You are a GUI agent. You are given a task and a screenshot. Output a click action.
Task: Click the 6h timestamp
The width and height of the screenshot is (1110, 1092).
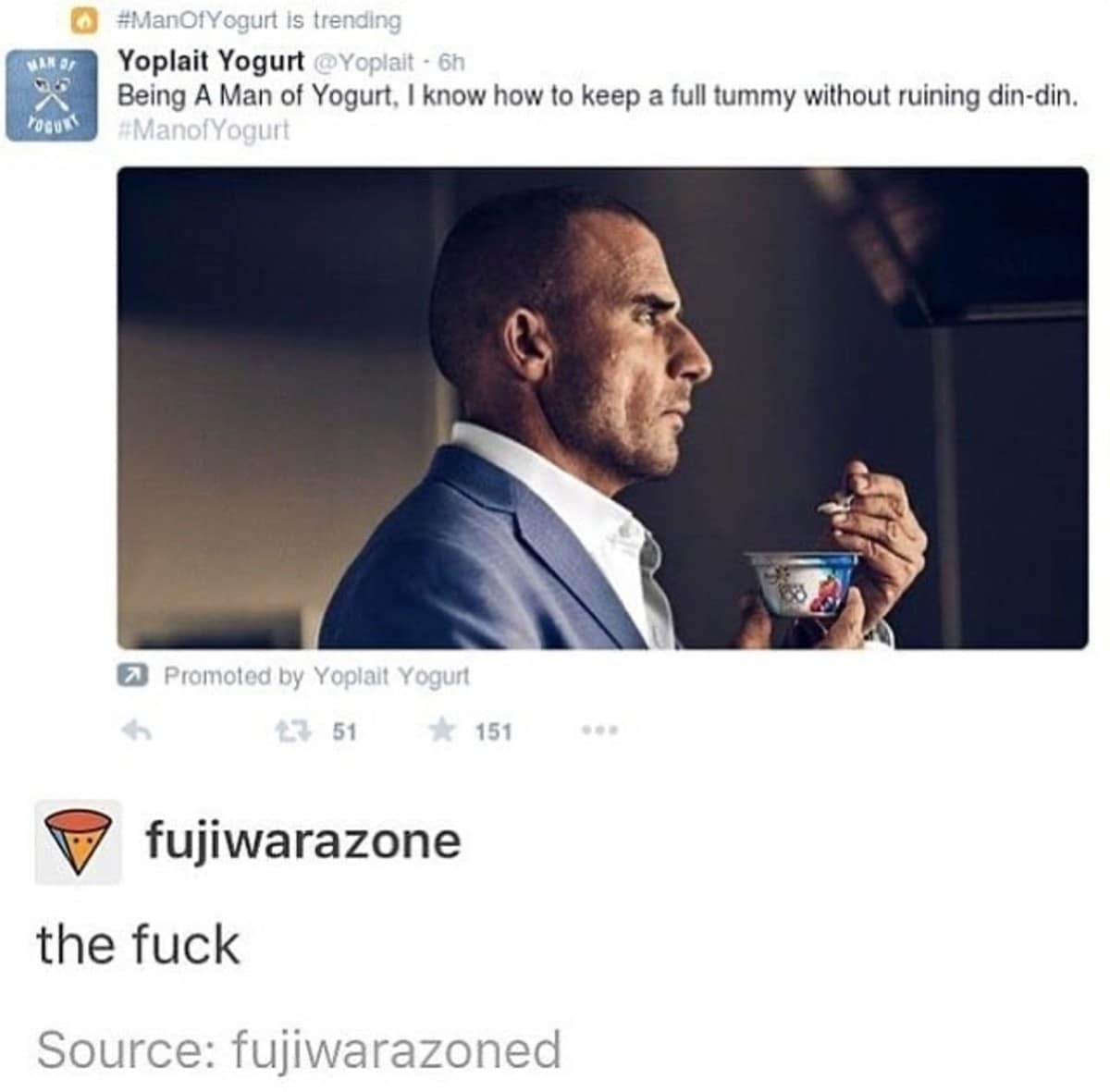pyautogui.click(x=450, y=63)
